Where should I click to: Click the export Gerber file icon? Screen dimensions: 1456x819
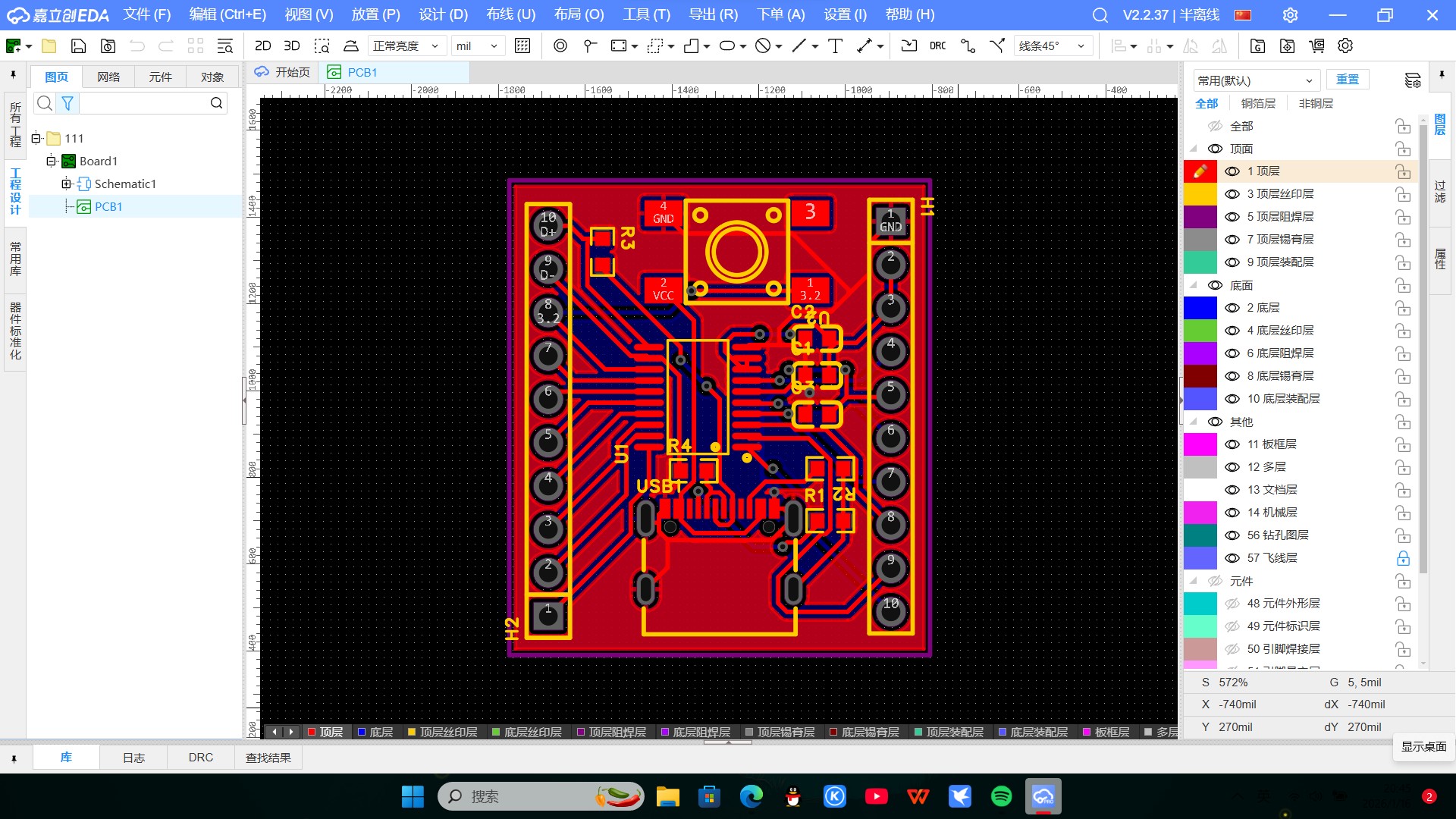[1257, 45]
